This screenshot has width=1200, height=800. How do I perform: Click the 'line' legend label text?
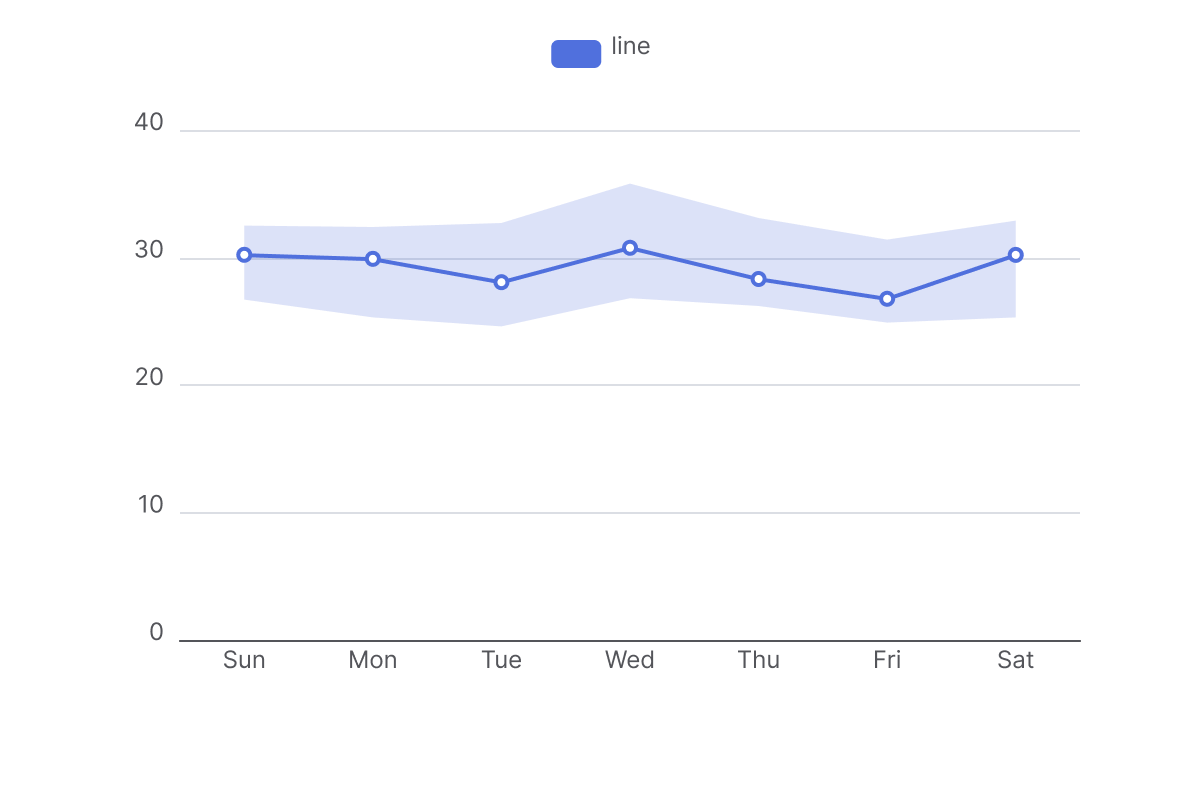point(631,46)
